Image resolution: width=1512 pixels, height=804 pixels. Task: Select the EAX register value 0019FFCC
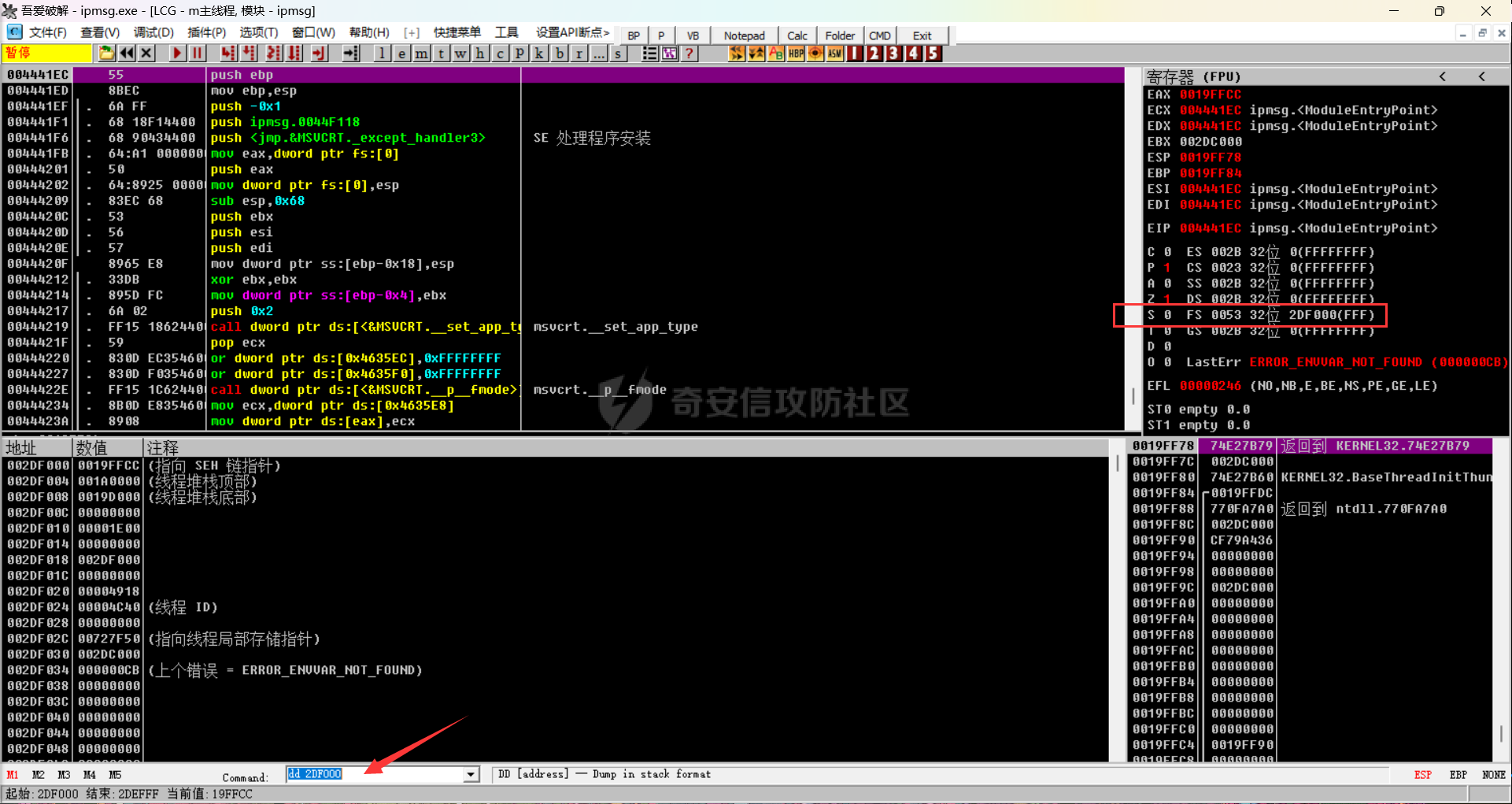[1211, 94]
